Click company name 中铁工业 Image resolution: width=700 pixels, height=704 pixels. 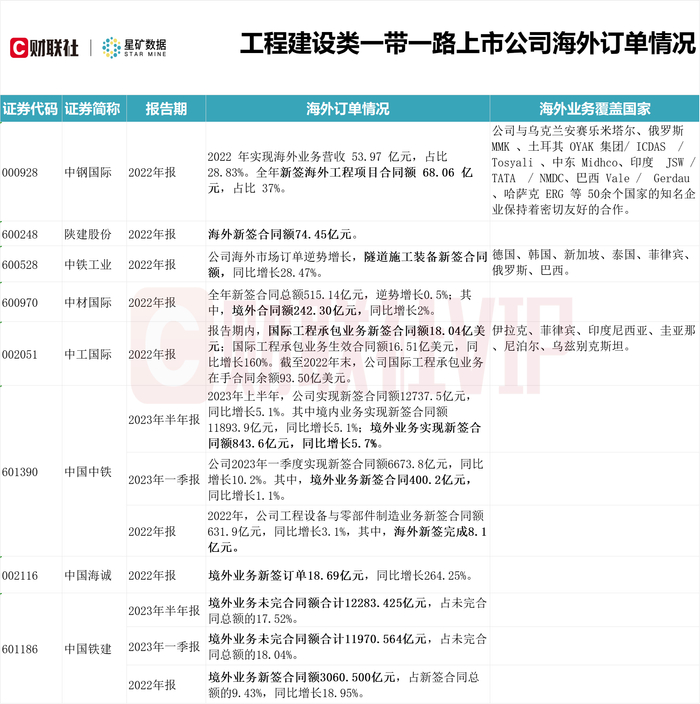88,265
